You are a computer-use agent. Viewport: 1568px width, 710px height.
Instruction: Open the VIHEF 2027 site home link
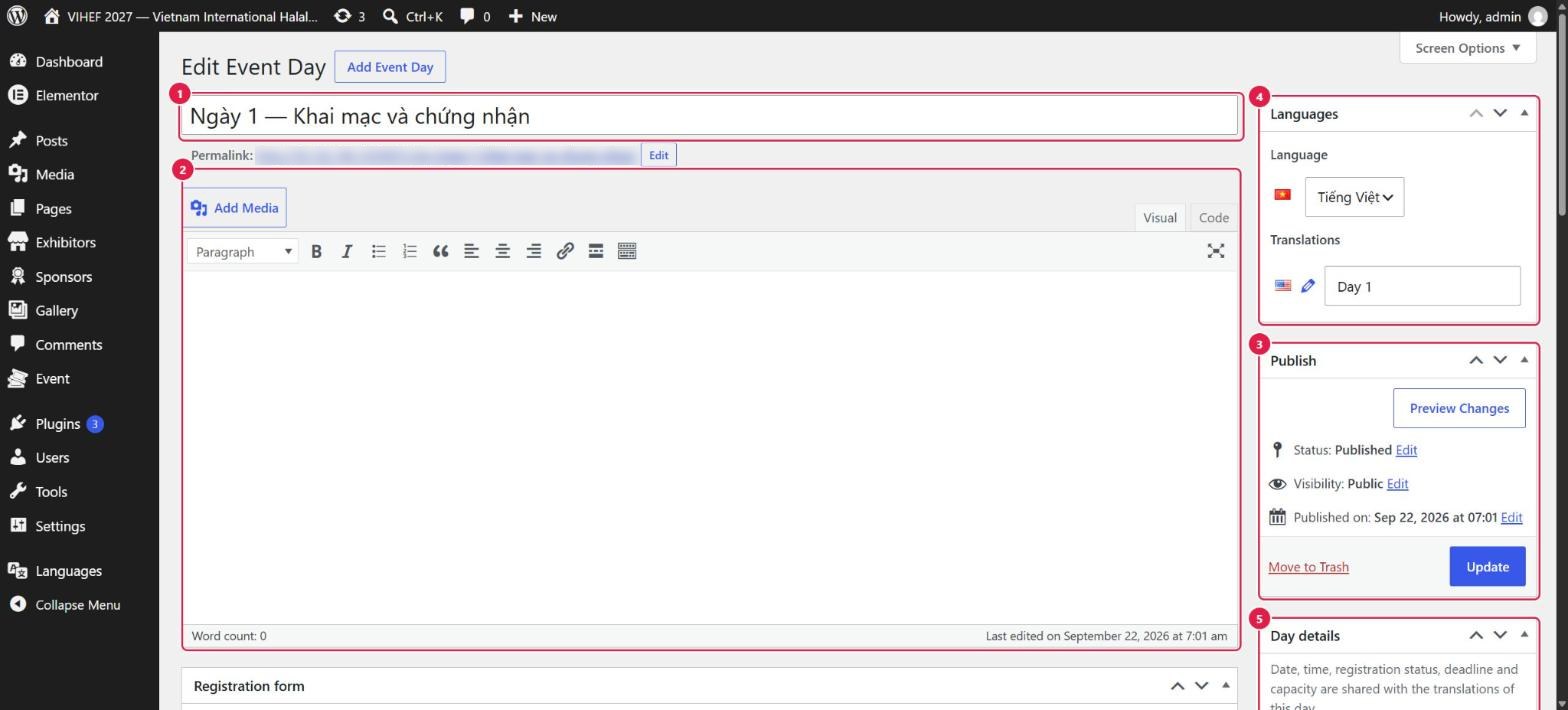pyautogui.click(x=181, y=16)
